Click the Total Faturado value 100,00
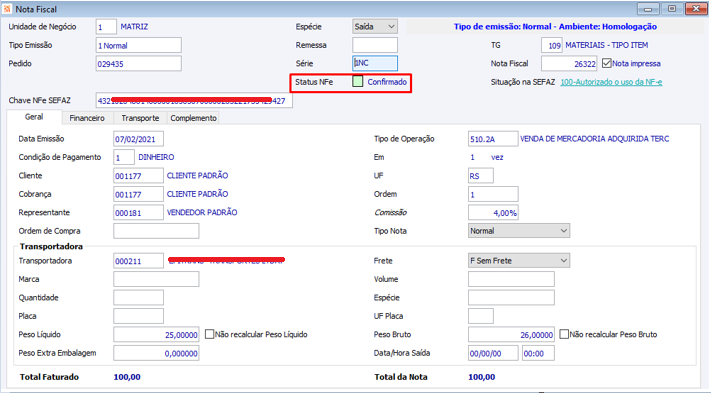 coord(127,377)
